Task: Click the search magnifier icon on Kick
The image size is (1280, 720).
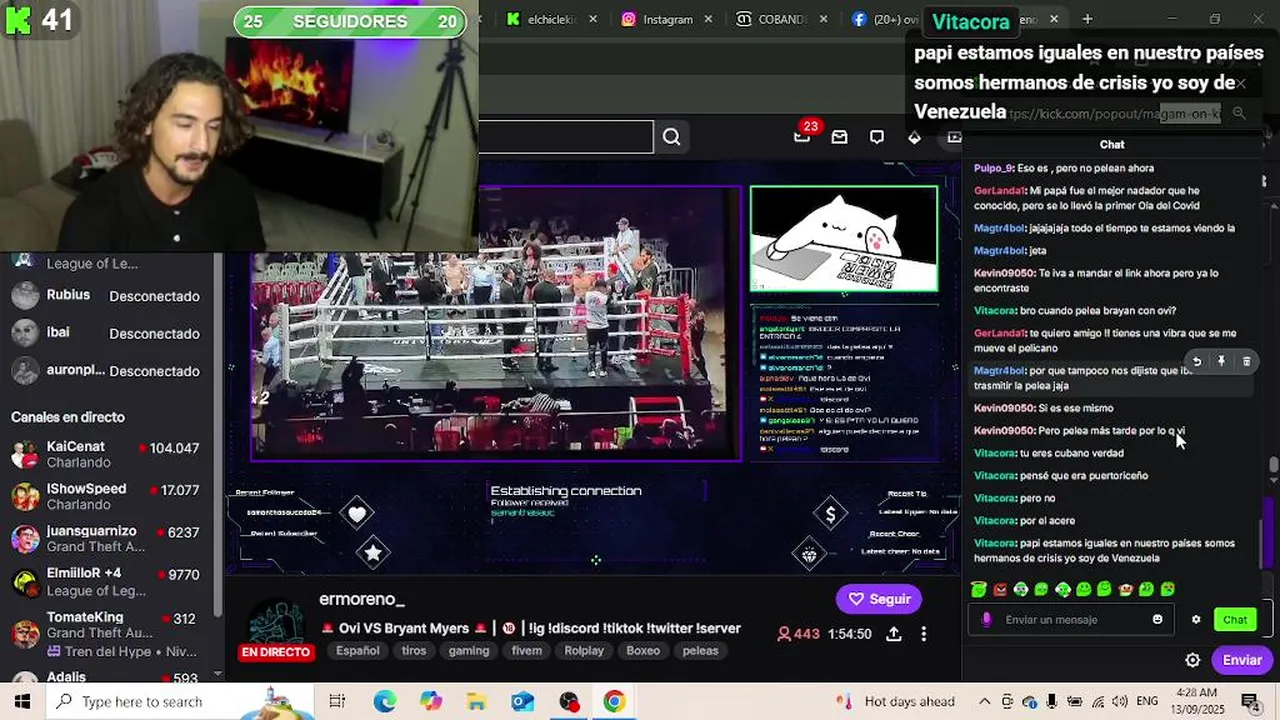Action: (x=671, y=137)
